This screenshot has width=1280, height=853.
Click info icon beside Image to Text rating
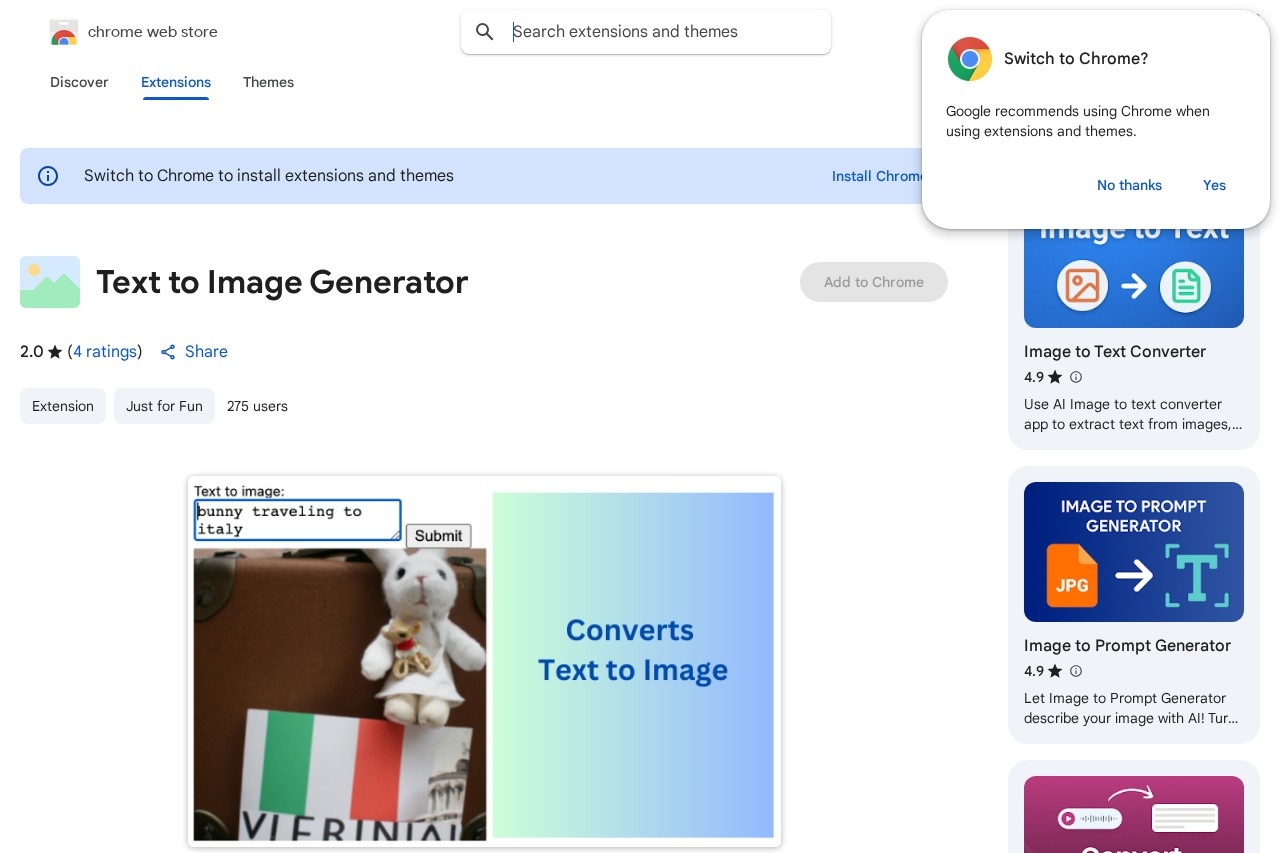click(x=1076, y=377)
